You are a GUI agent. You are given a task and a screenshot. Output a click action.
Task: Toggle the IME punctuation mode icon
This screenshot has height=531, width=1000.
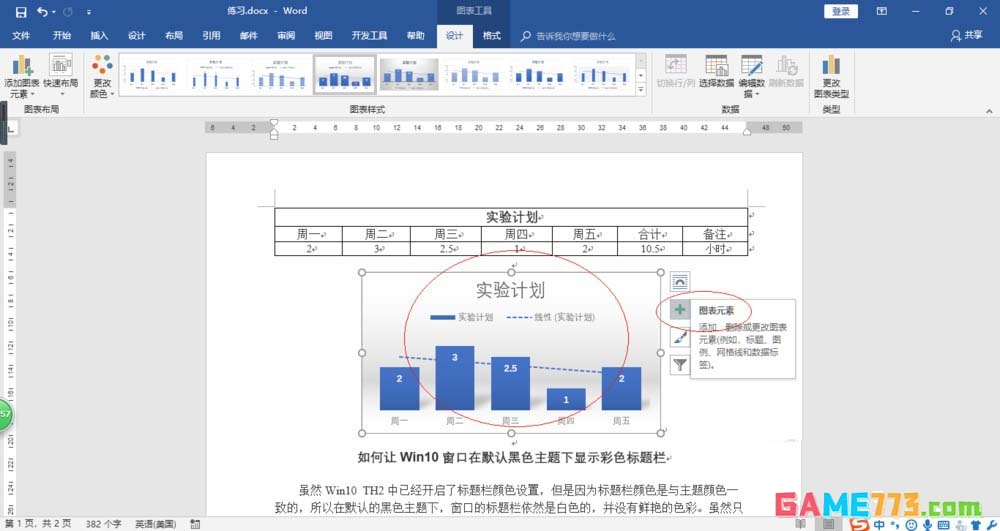pyautogui.click(x=895, y=525)
